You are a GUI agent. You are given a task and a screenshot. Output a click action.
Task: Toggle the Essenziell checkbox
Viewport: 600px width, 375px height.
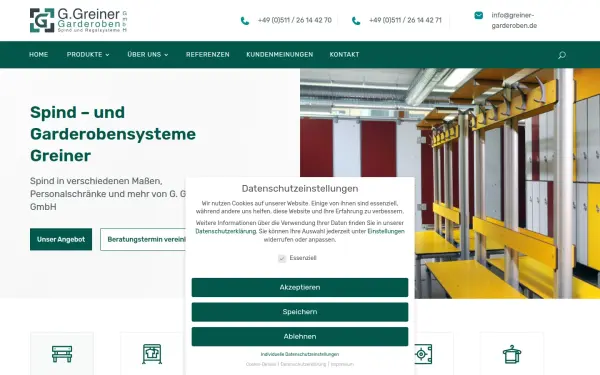[x=282, y=259]
